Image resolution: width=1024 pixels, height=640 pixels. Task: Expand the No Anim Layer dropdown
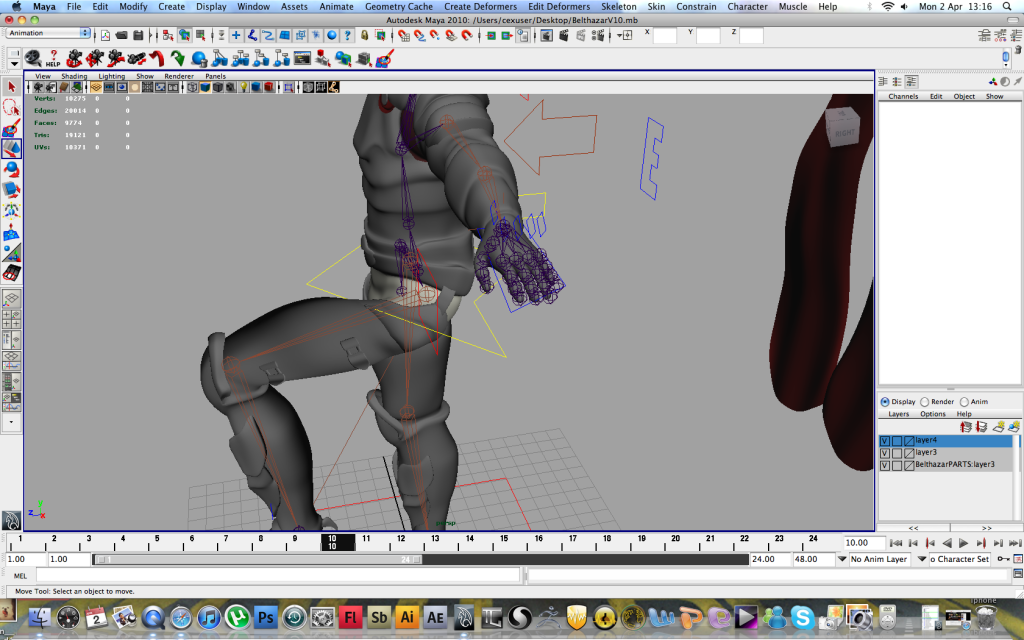(x=842, y=560)
